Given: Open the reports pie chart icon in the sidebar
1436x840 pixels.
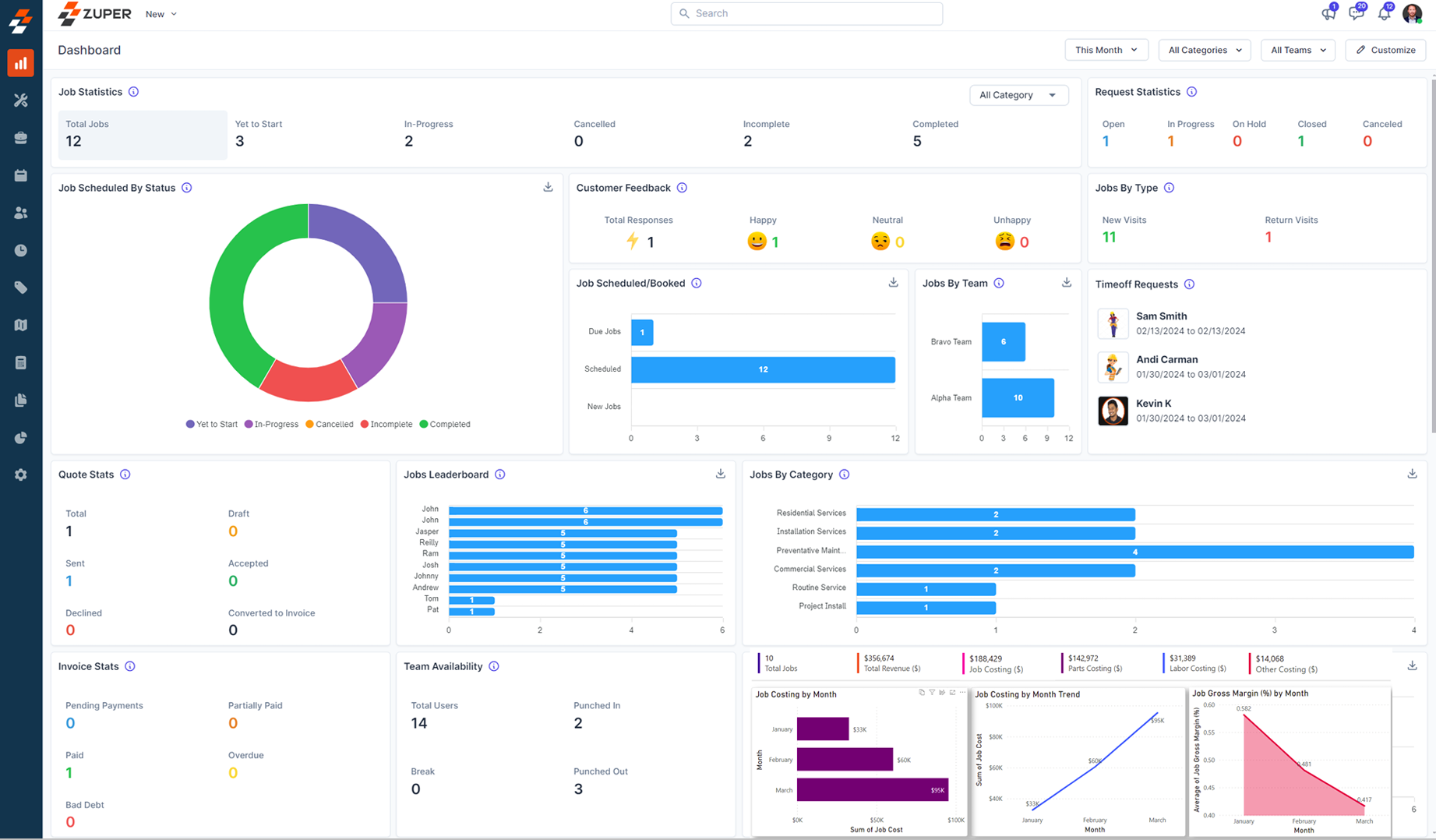Looking at the screenshot, I should coord(21,437).
